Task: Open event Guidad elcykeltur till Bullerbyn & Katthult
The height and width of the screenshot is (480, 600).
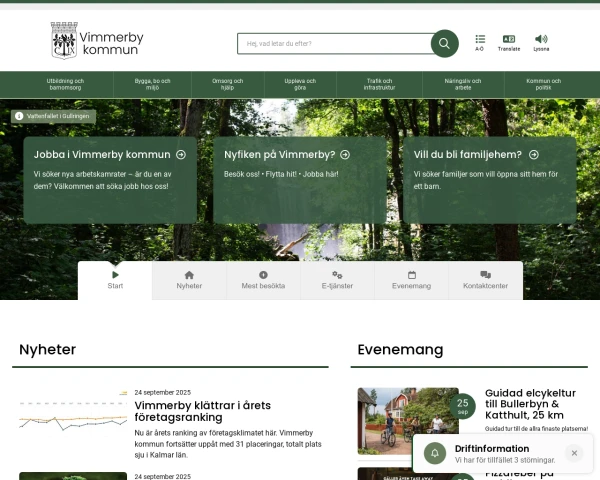Action: pos(530,404)
